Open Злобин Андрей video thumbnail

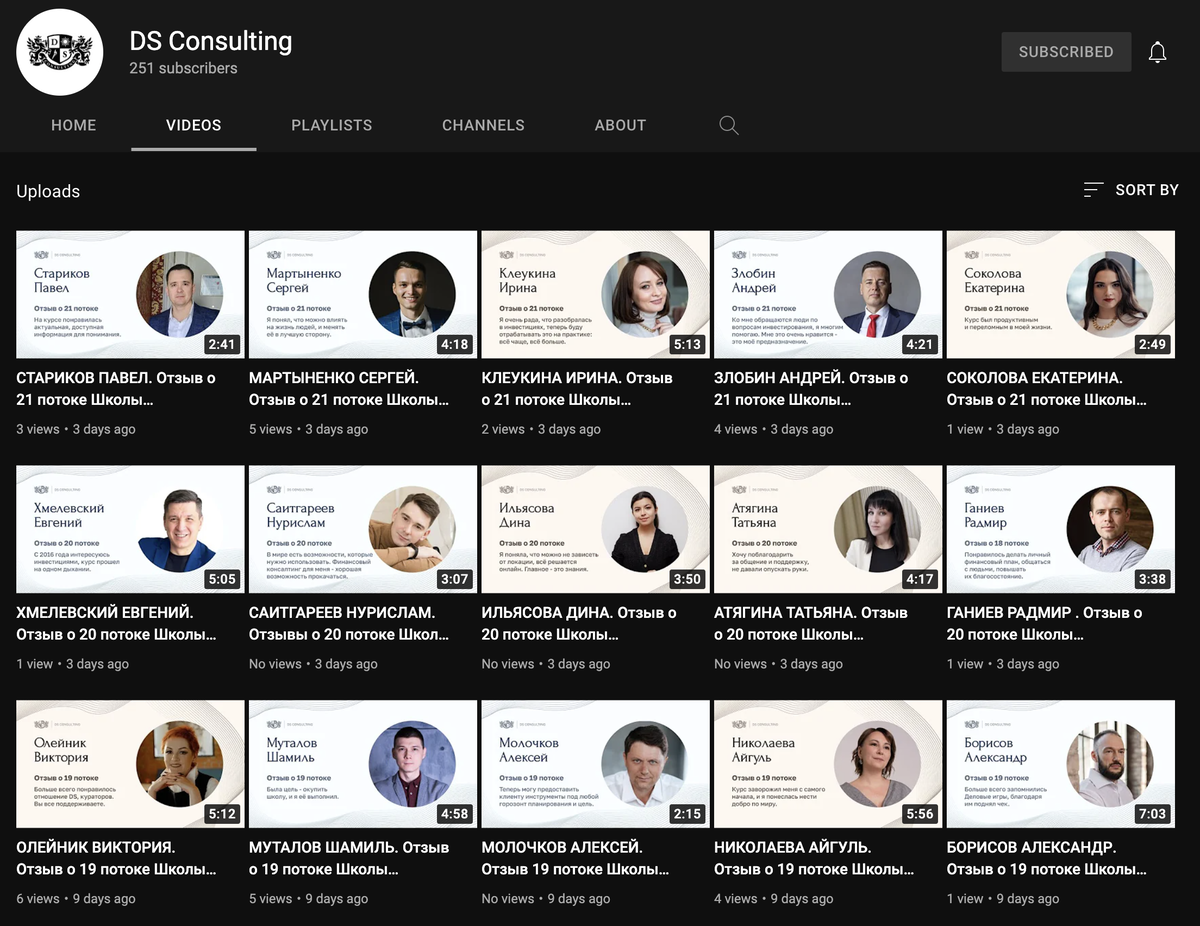click(828, 295)
